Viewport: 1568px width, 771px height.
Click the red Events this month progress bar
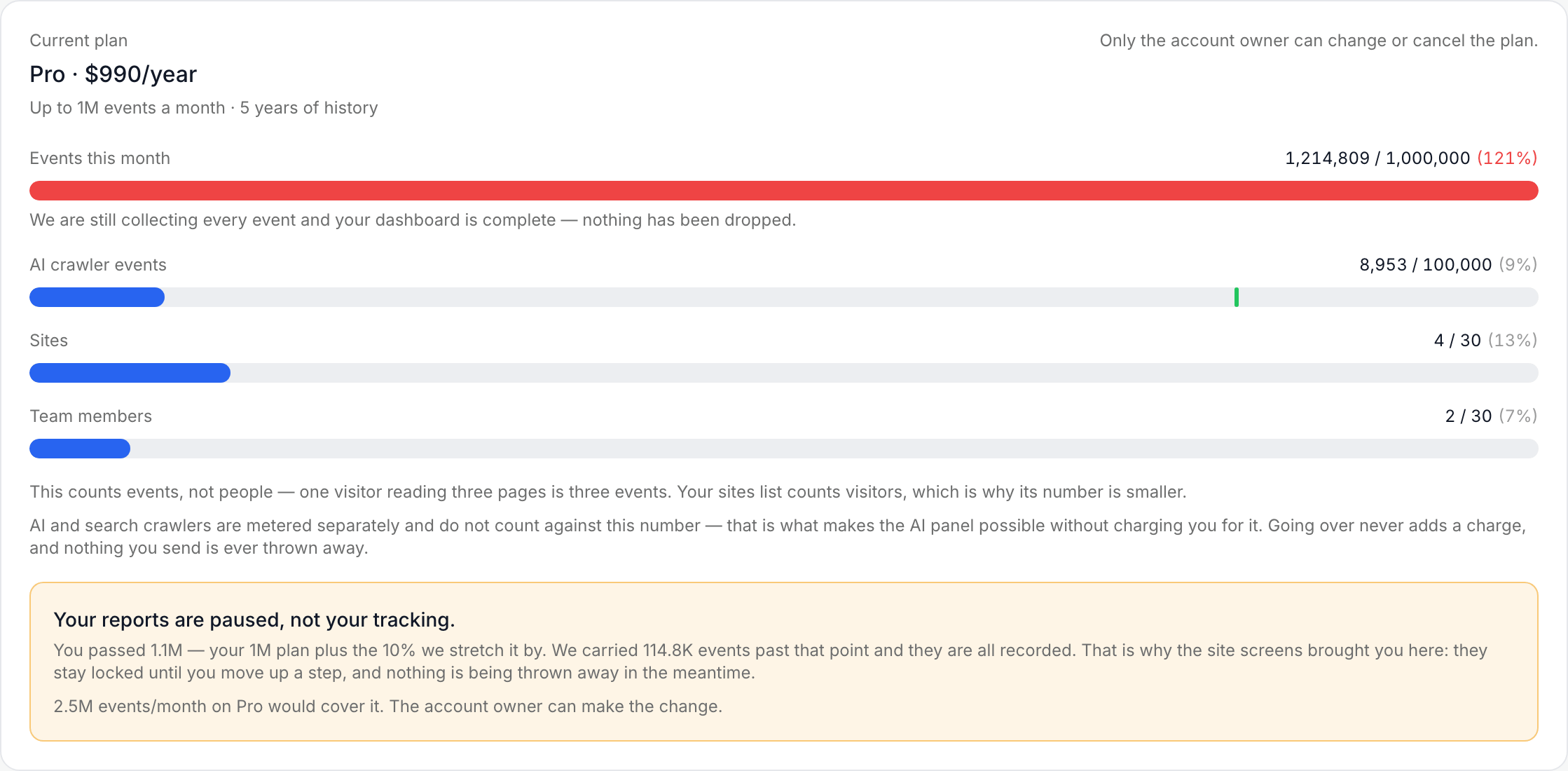(783, 191)
